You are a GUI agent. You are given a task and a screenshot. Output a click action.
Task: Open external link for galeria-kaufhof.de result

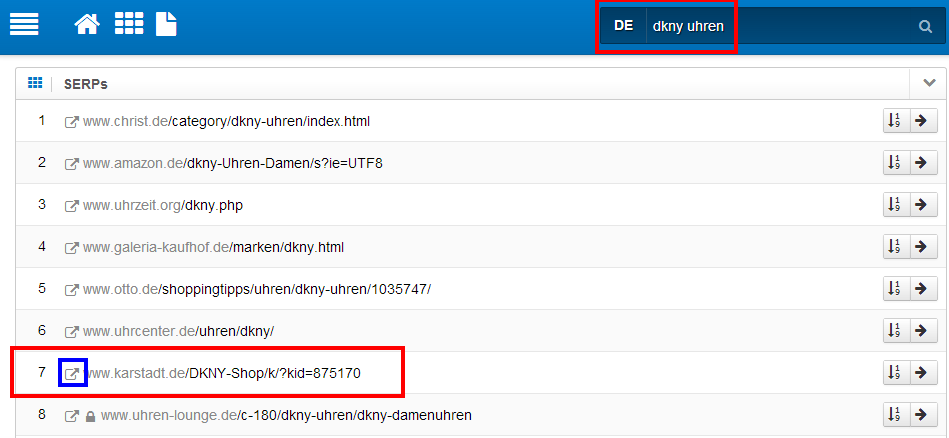(x=71, y=248)
